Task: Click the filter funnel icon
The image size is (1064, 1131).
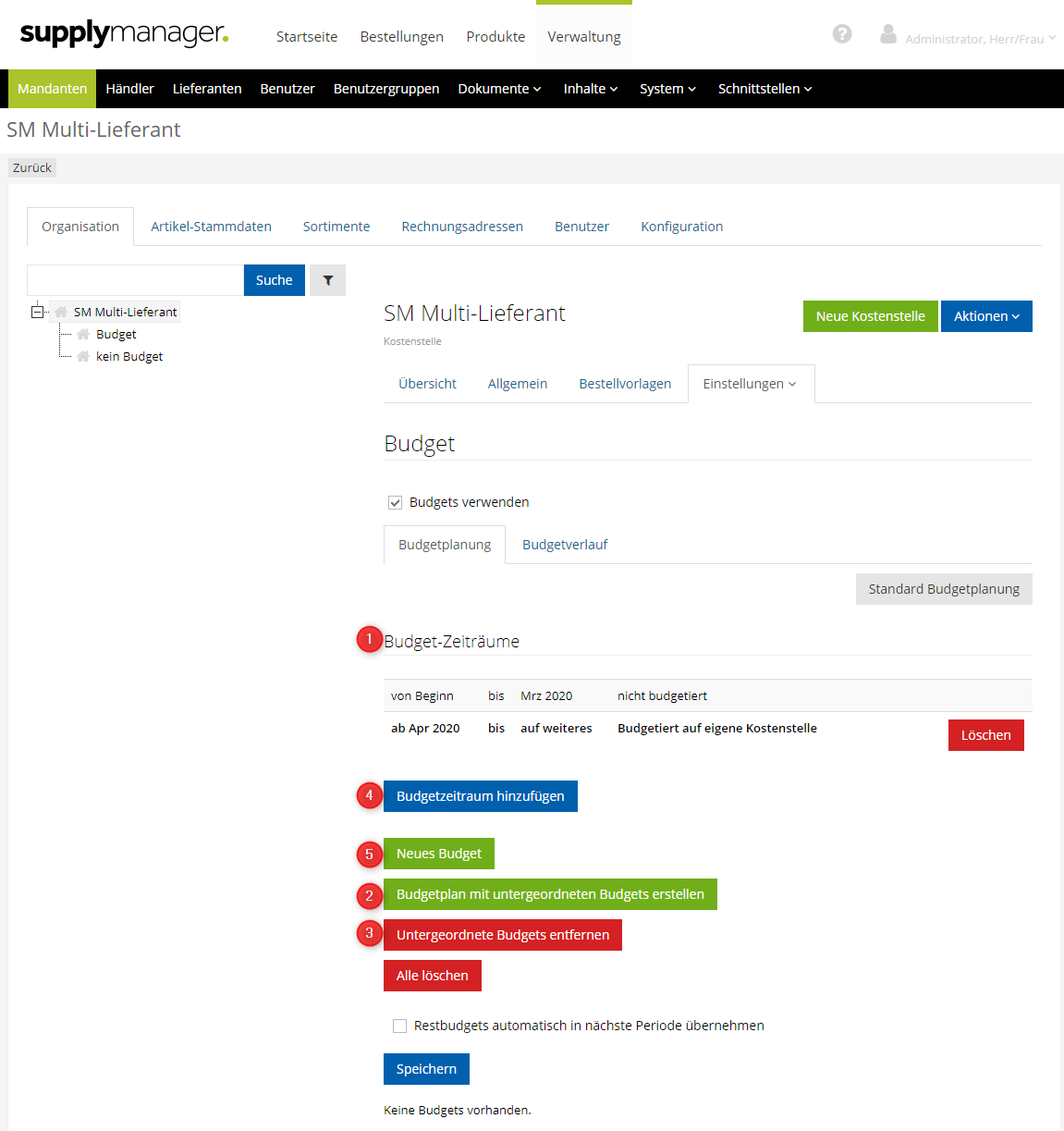Action: click(327, 280)
